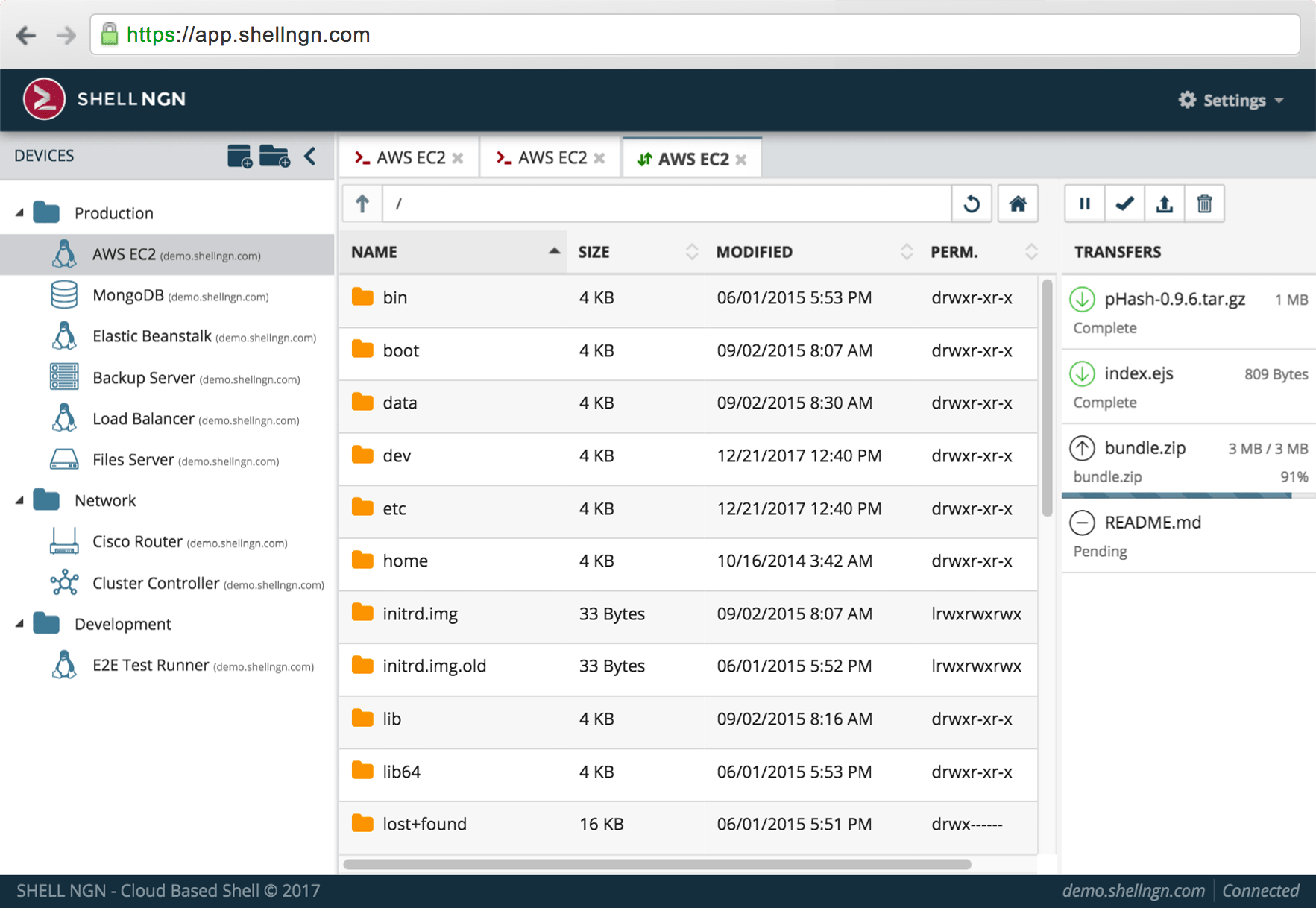The height and width of the screenshot is (908, 1316).
Task: Add a new folder icon
Action: tap(275, 157)
